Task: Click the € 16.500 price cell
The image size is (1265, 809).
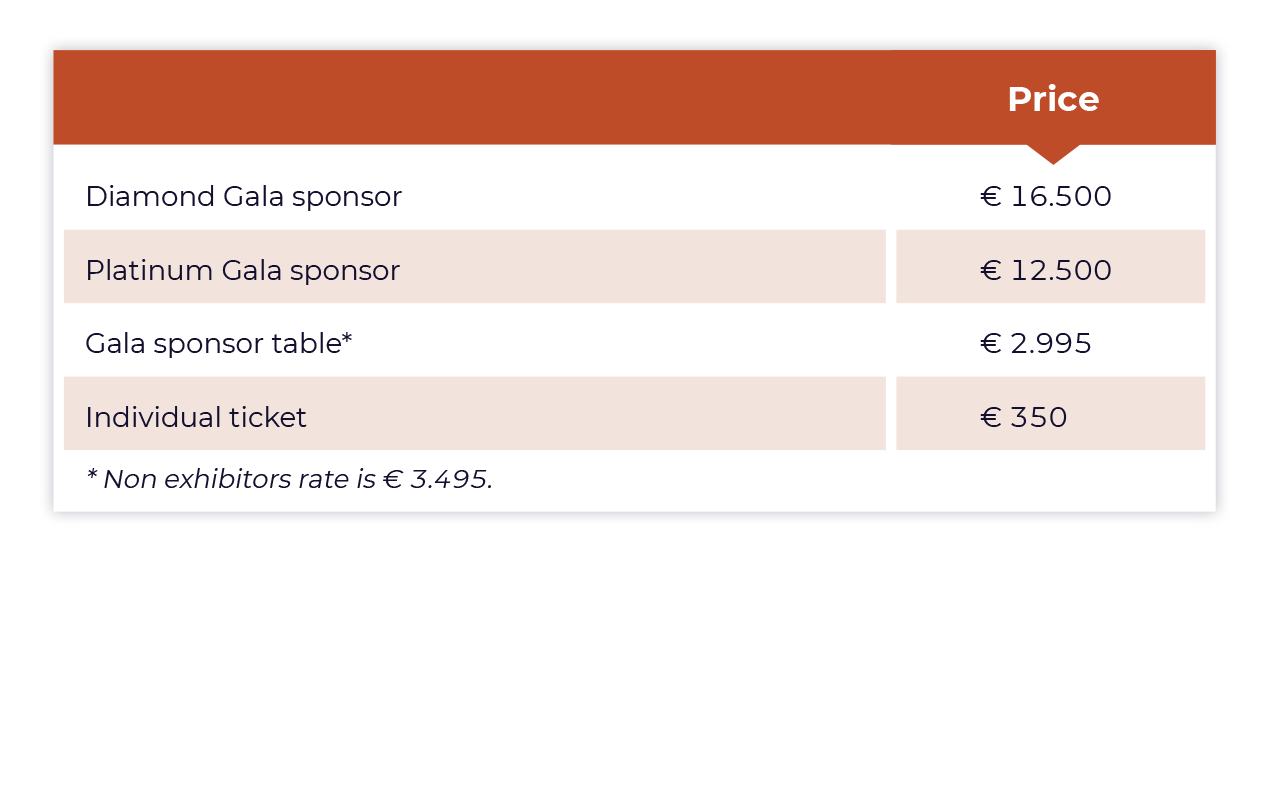Action: click(1046, 196)
